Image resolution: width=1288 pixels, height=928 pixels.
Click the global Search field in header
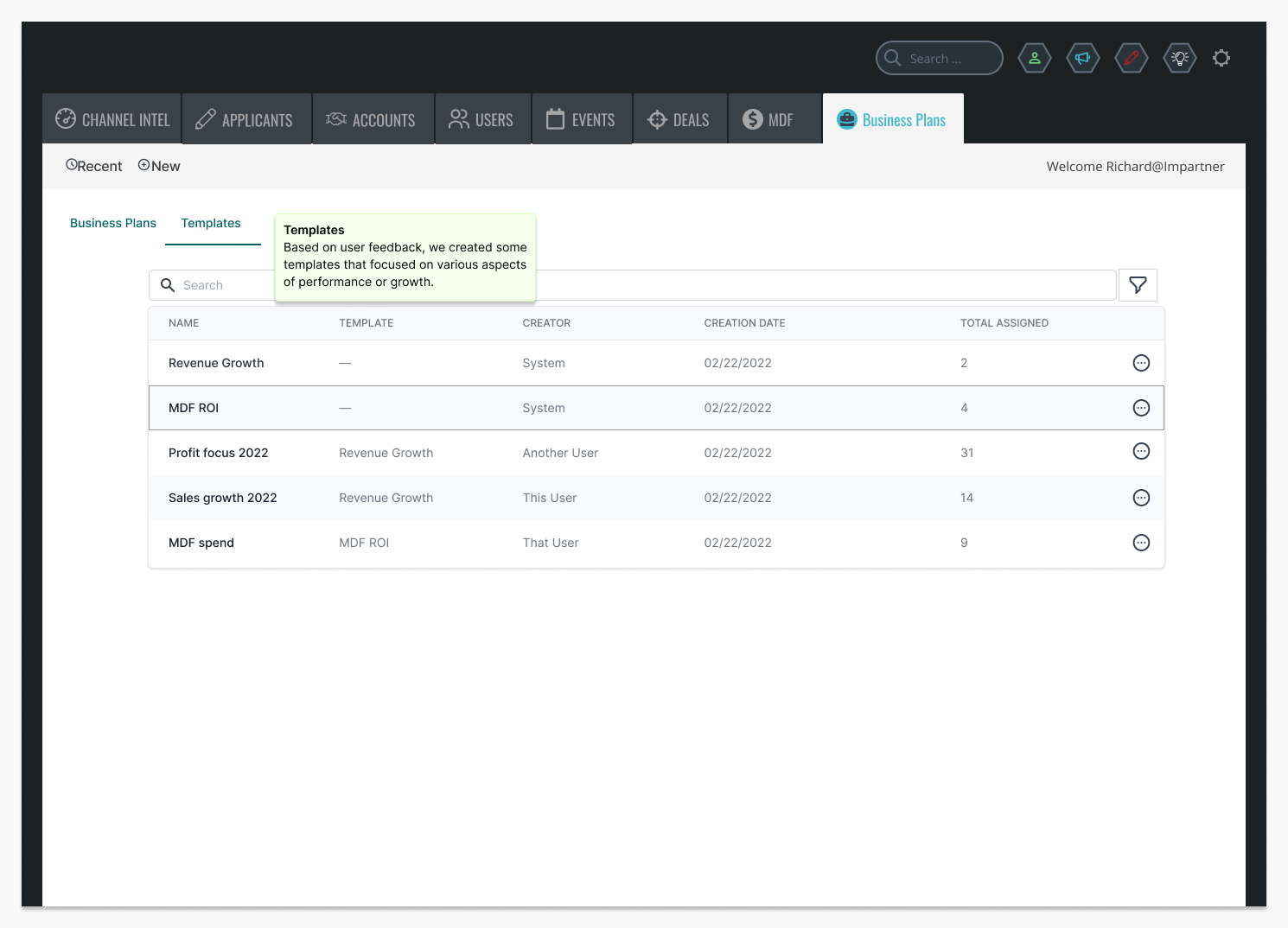click(940, 59)
